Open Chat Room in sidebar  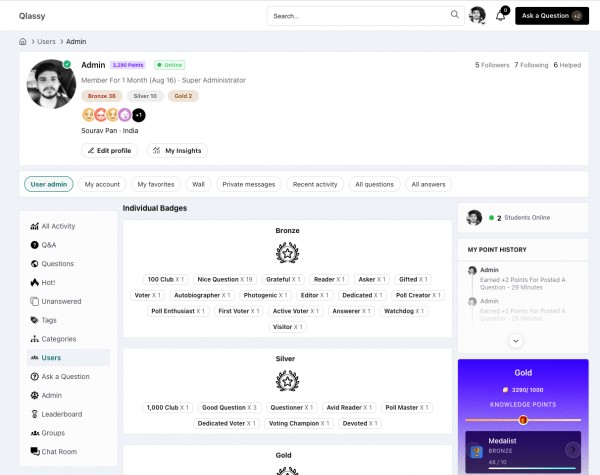pos(59,452)
